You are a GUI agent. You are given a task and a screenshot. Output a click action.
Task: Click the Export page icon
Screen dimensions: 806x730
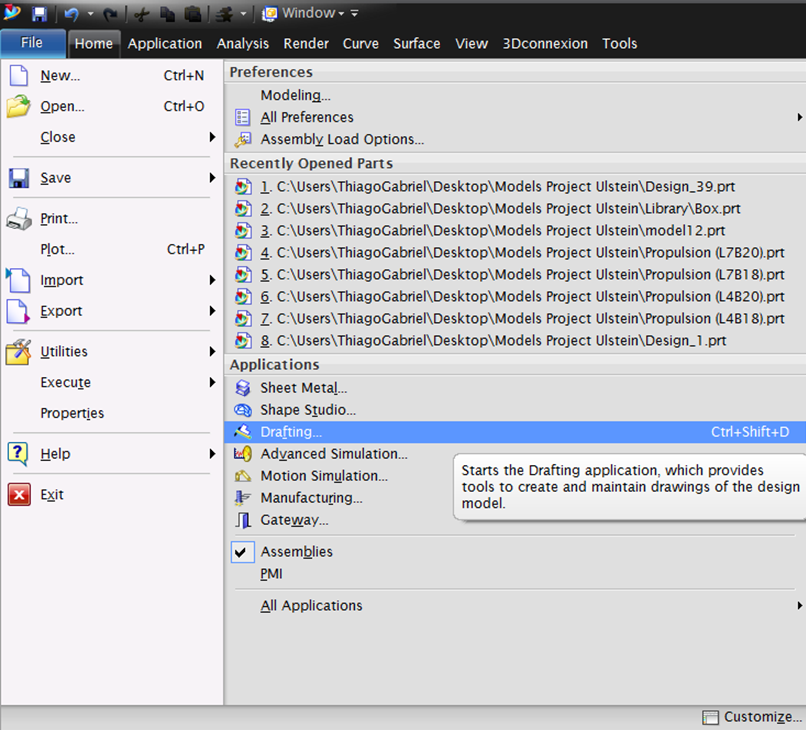click(x=19, y=311)
